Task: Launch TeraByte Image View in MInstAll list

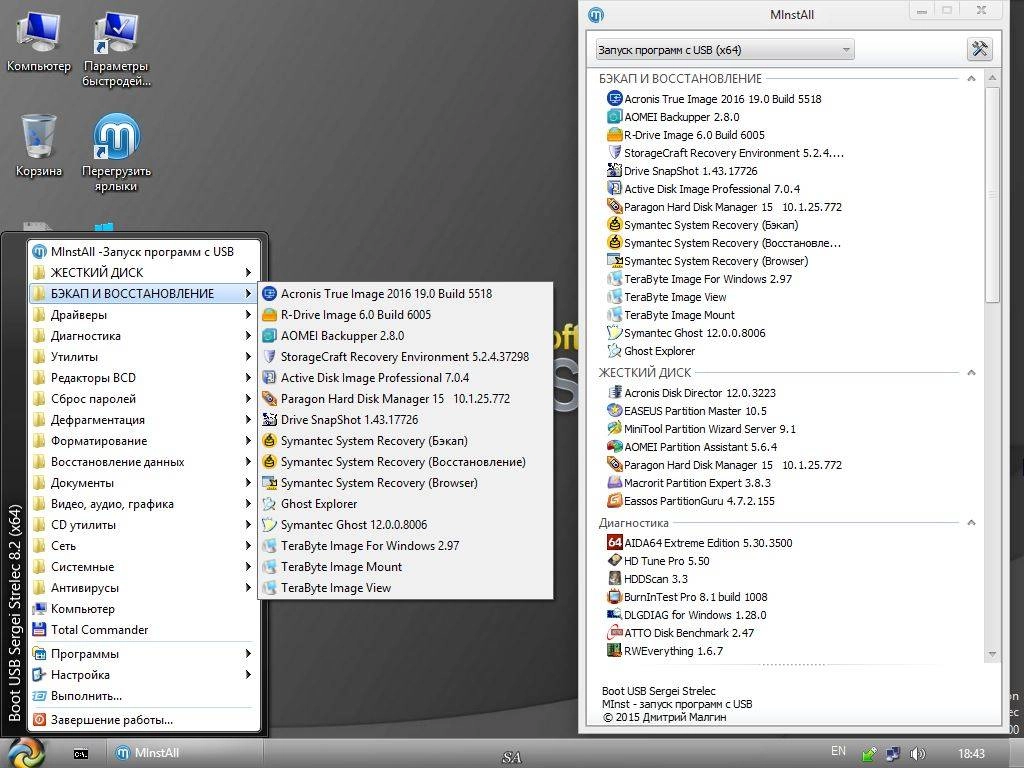Action: [667, 297]
